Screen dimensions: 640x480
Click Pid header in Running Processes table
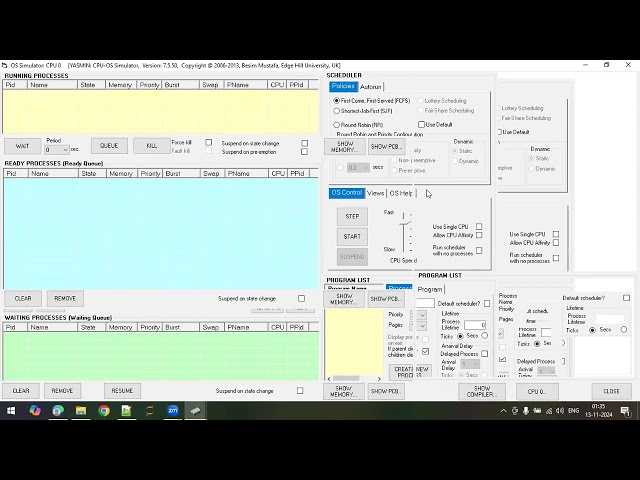[15, 85]
